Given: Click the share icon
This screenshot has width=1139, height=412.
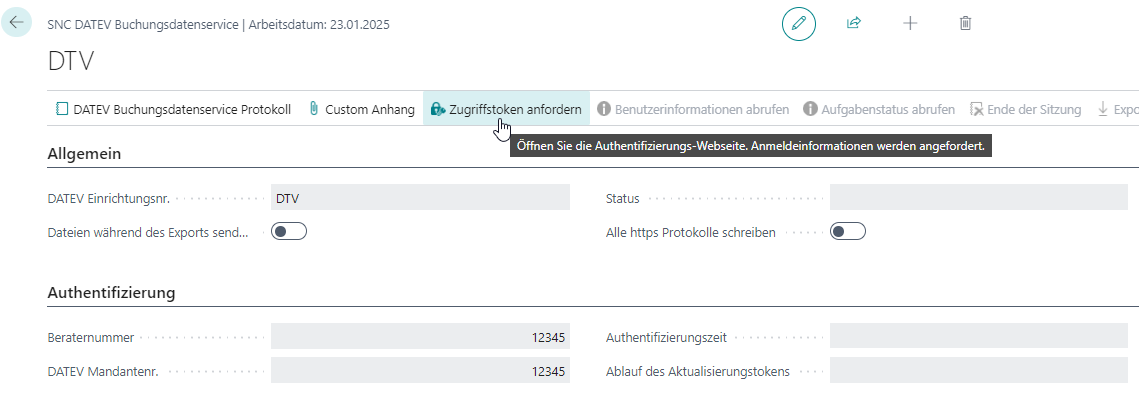Looking at the screenshot, I should [854, 23].
